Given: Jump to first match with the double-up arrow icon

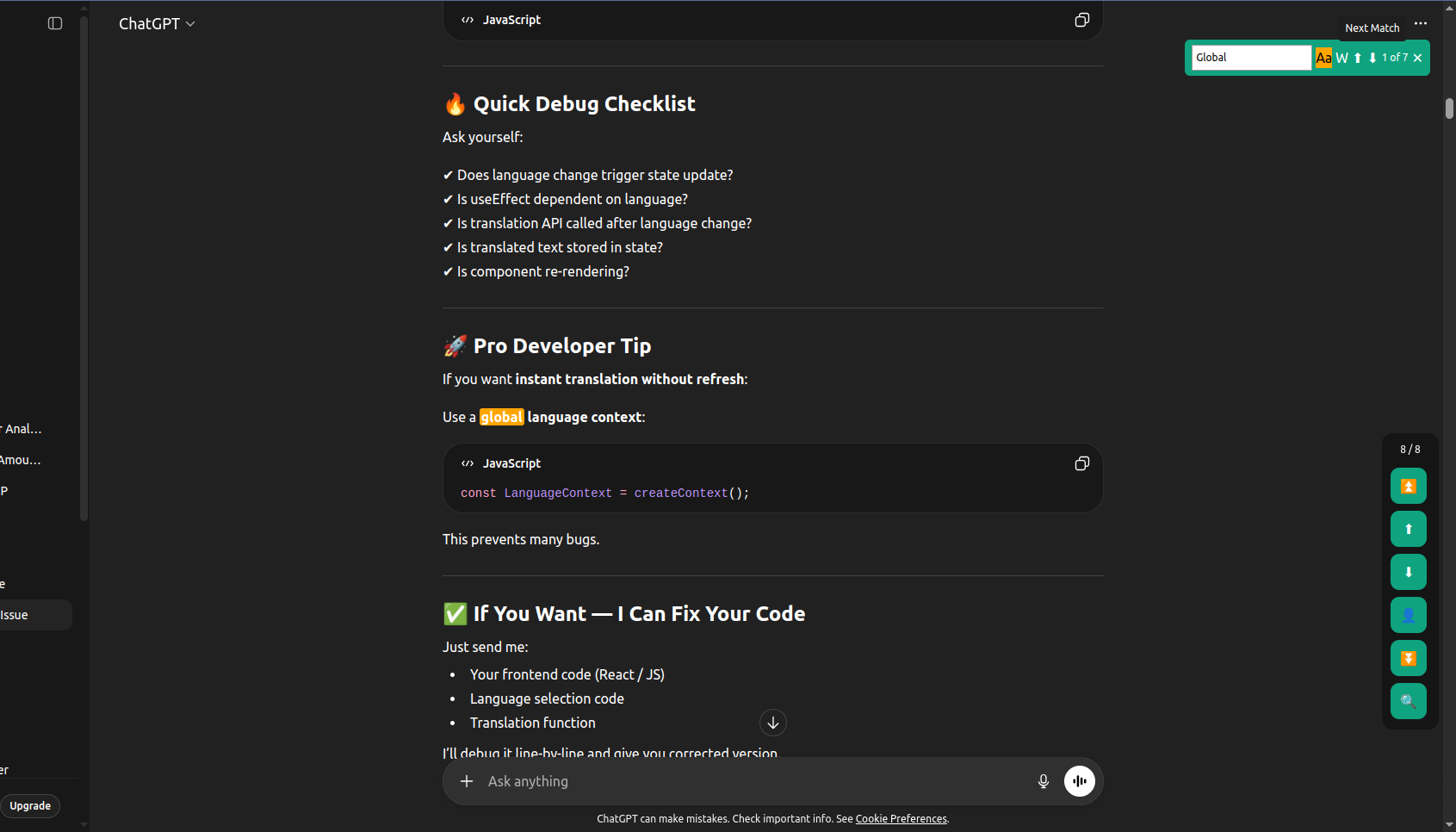Looking at the screenshot, I should 1408,486.
